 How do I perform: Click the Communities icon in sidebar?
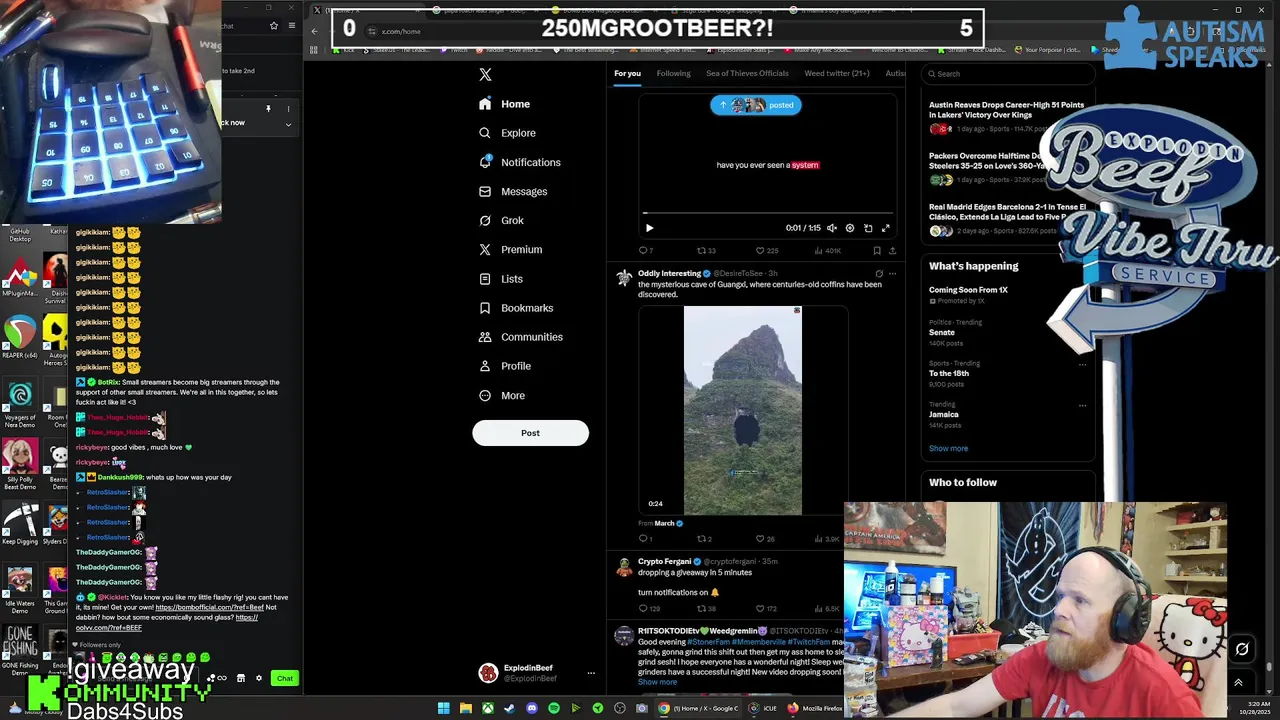click(x=485, y=337)
